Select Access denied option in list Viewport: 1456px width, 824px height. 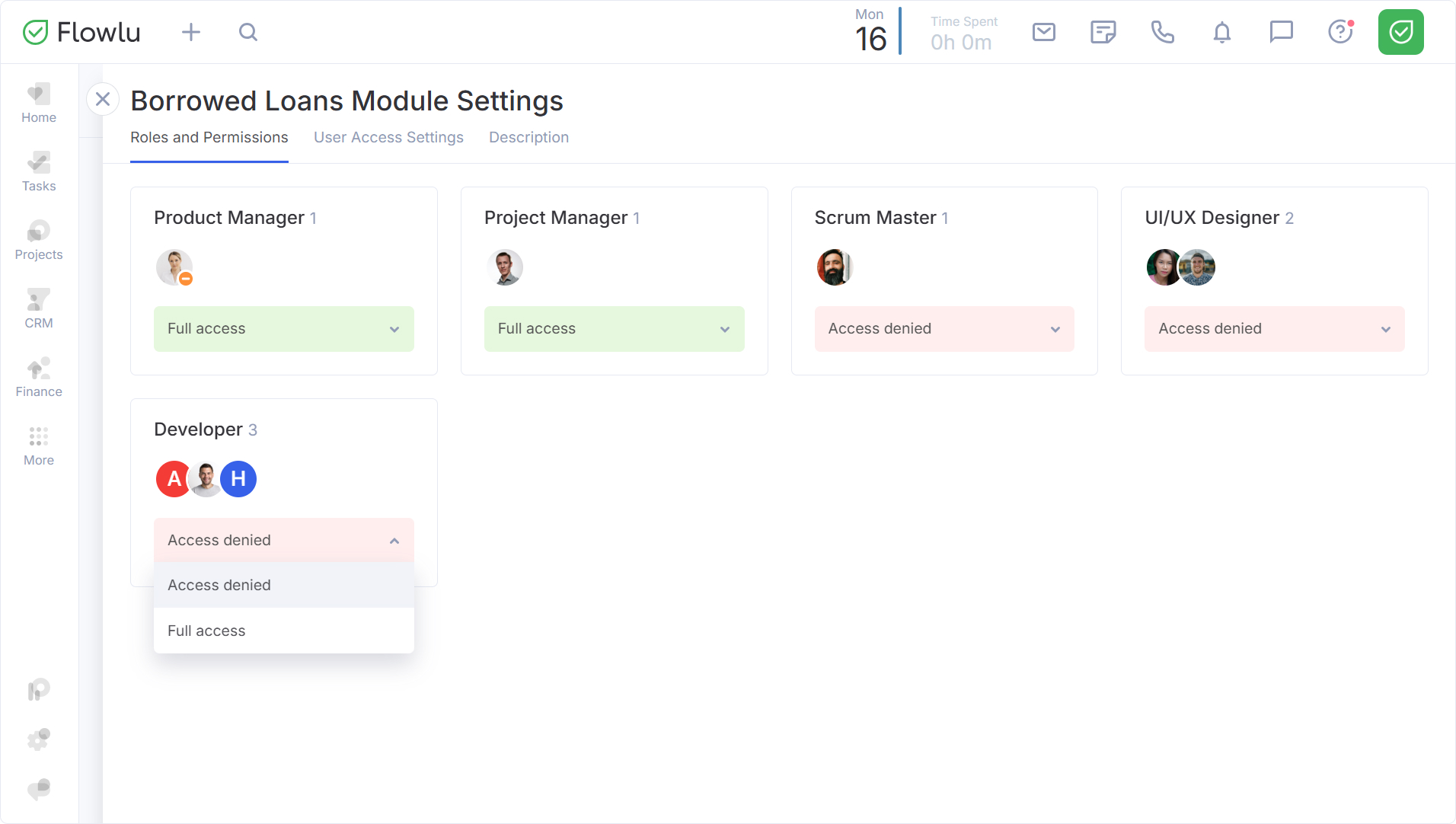[x=283, y=585]
